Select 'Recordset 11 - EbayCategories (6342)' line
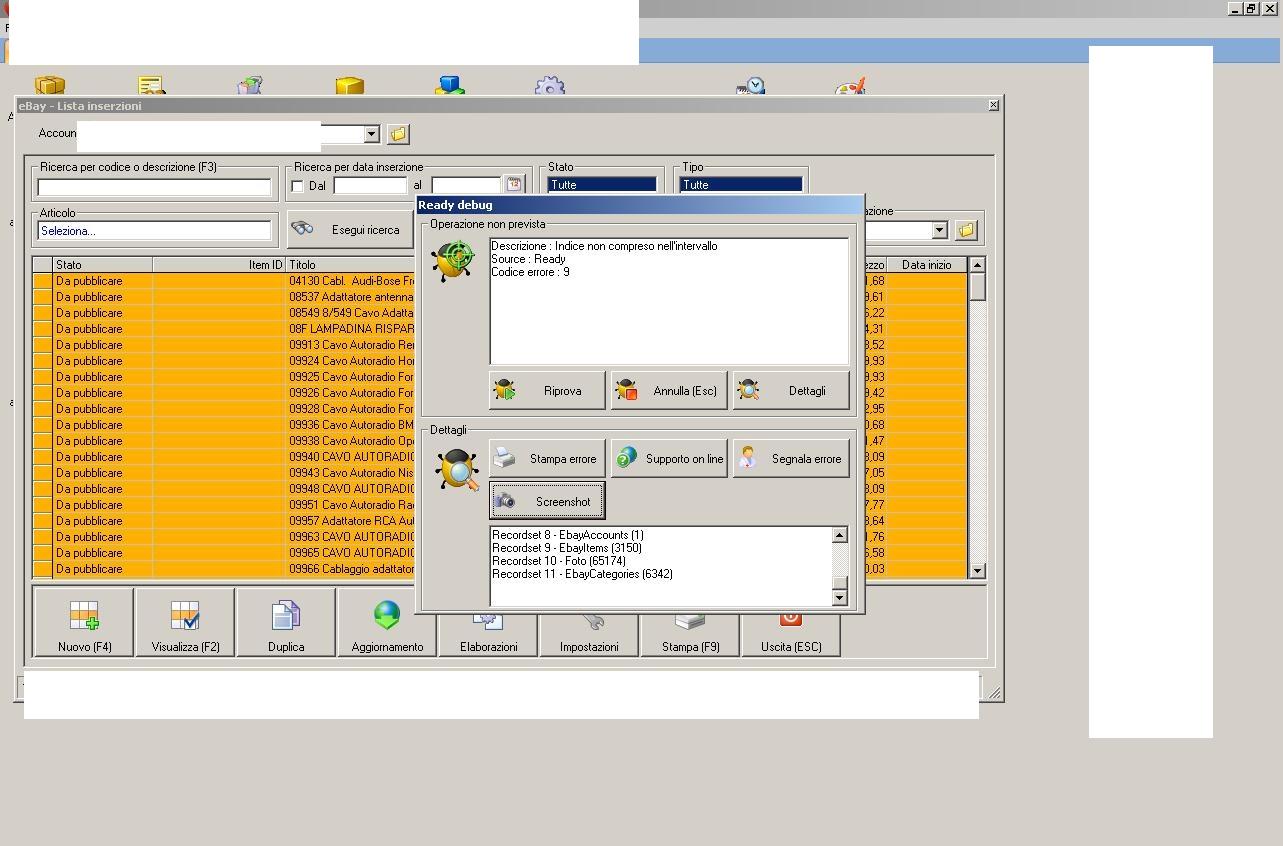Image resolution: width=1283 pixels, height=846 pixels. point(582,574)
